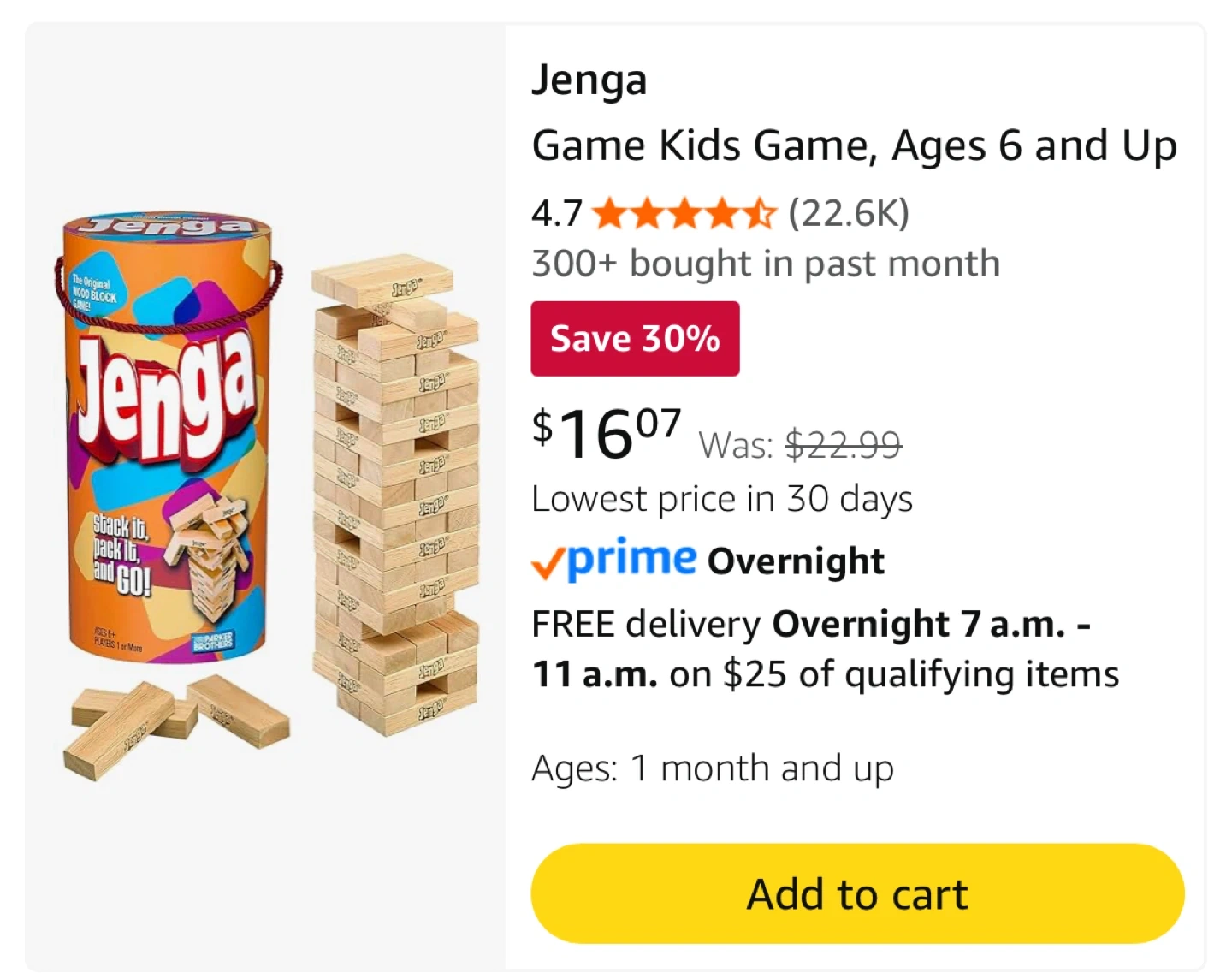Click the stacked wooden block tower
The width and height of the screenshot is (1232, 973).
pyautogui.click(x=395, y=496)
